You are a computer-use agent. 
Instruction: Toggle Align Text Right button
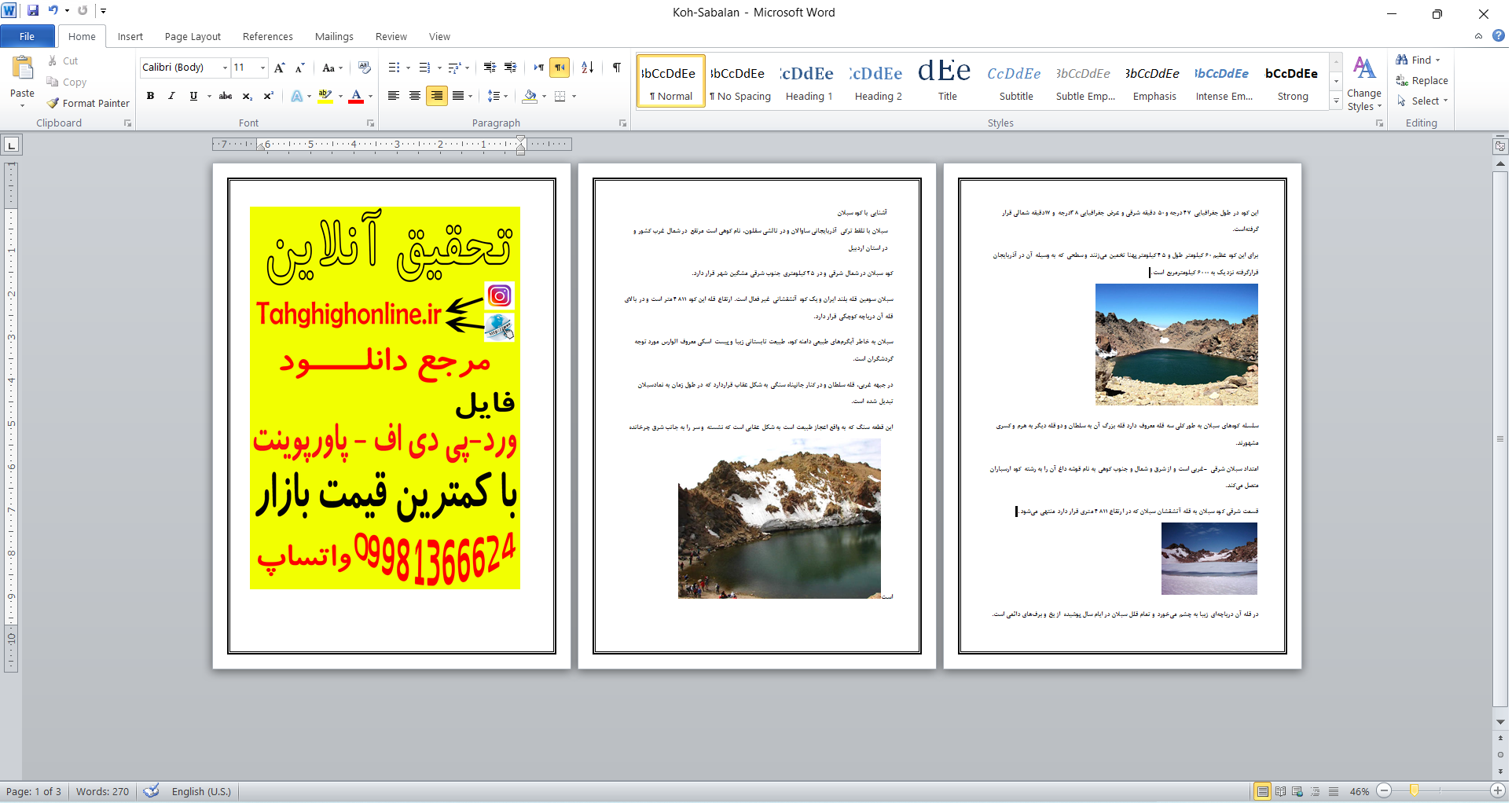pyautogui.click(x=436, y=96)
